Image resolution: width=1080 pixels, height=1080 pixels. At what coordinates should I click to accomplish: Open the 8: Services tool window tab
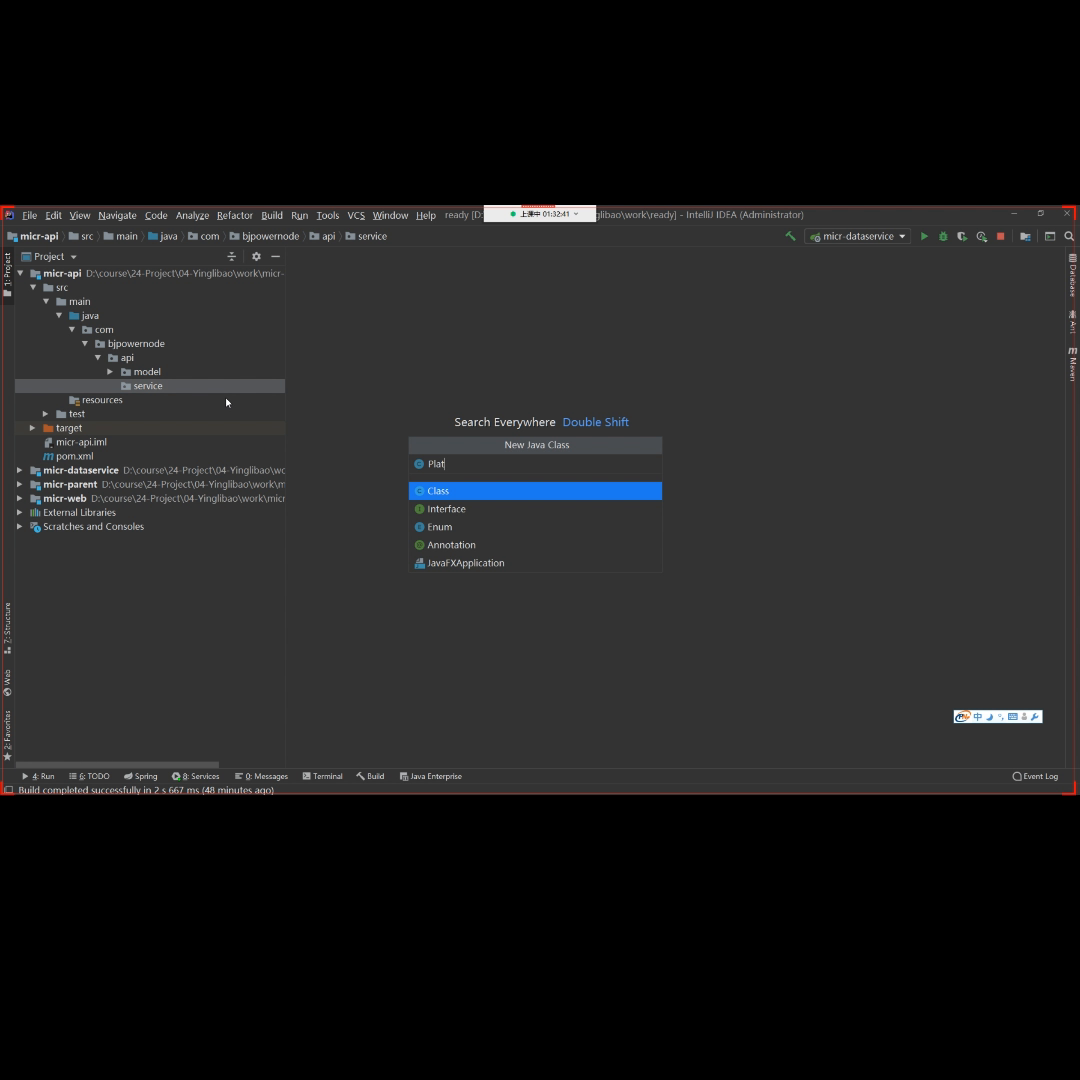196,776
